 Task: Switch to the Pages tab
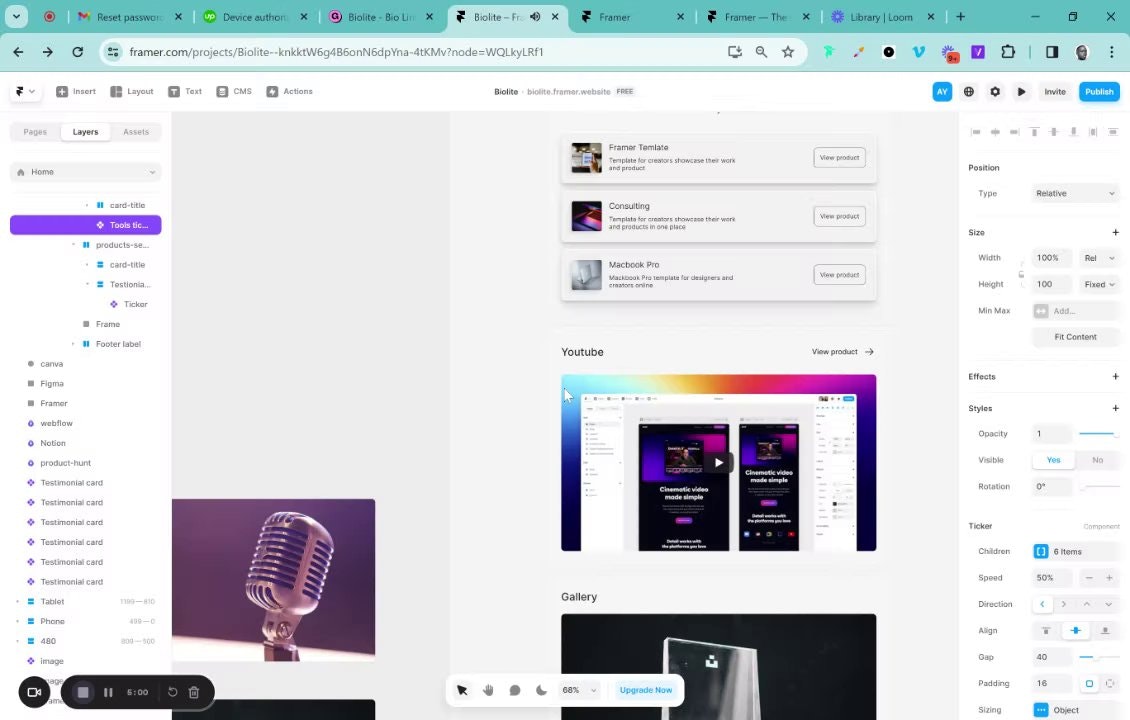[34, 131]
